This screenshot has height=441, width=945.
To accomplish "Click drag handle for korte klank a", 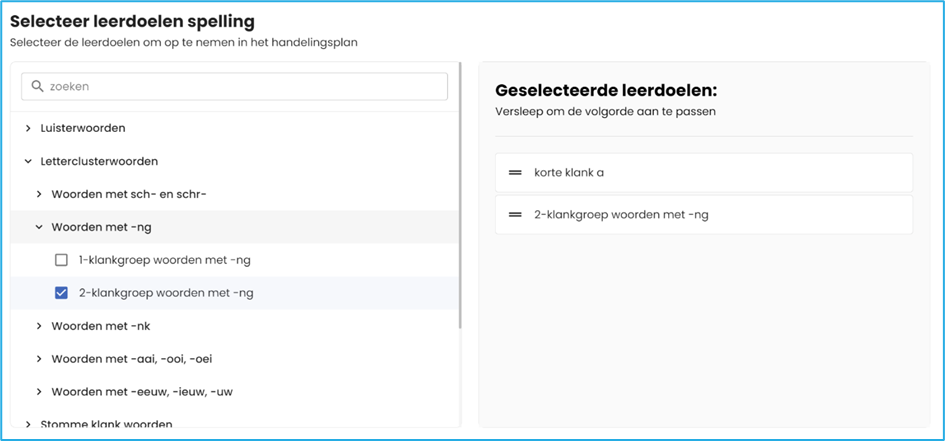I will pyautogui.click(x=515, y=173).
